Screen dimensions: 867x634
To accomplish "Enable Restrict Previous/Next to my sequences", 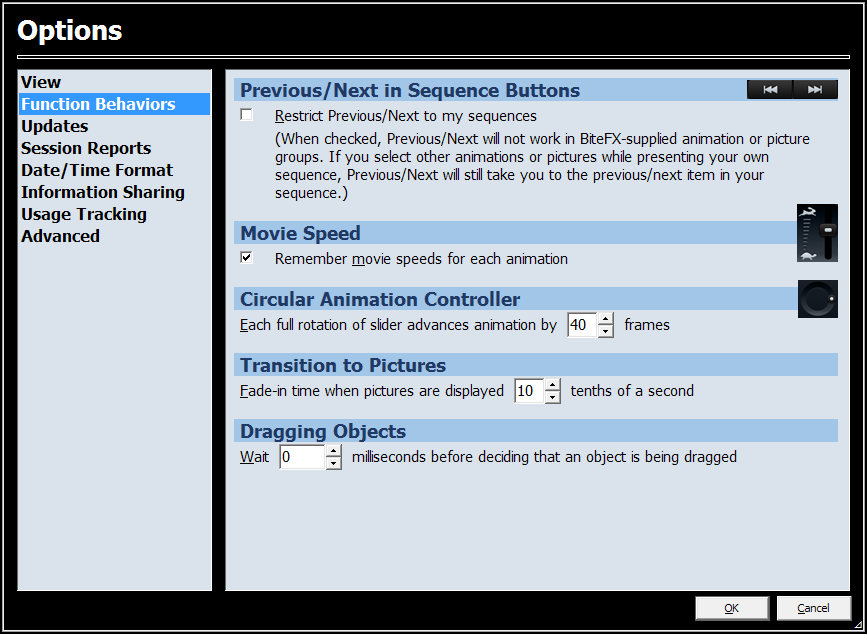I will pyautogui.click(x=247, y=115).
